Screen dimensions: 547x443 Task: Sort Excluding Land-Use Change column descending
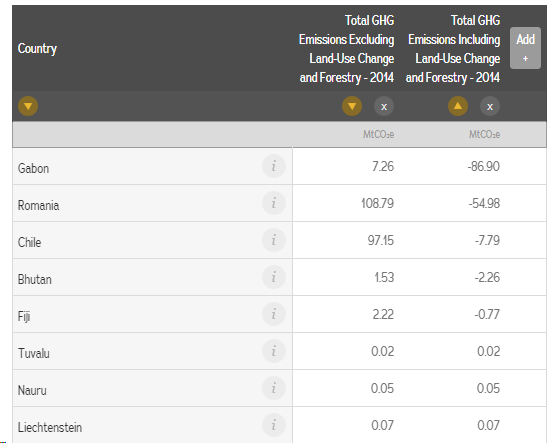coord(352,106)
